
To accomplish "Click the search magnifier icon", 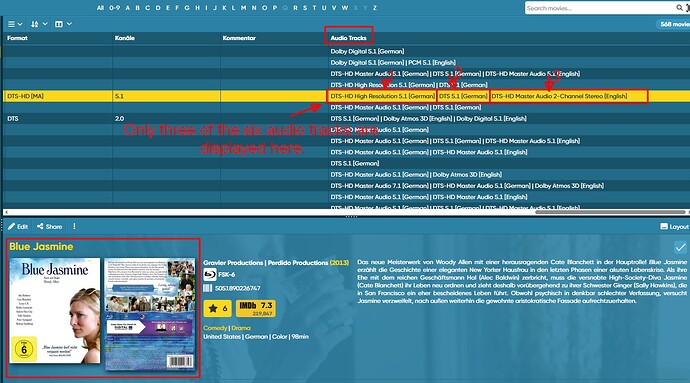I will (679, 8).
